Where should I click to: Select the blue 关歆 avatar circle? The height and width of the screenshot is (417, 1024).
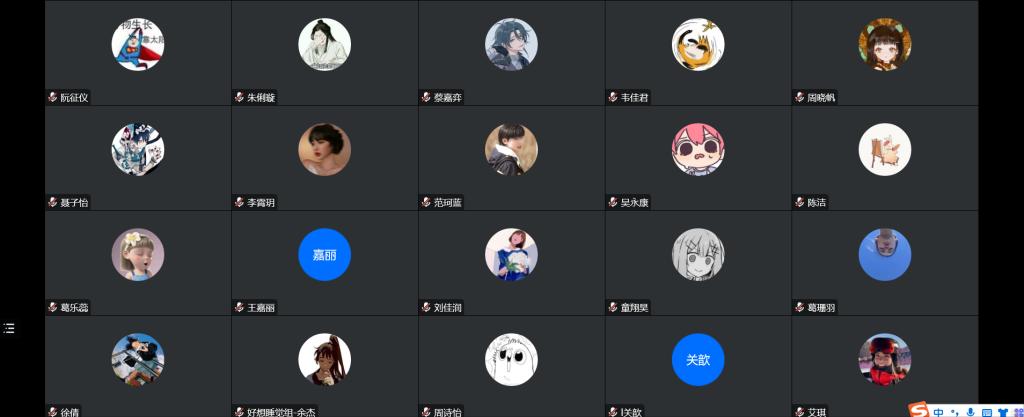point(698,360)
